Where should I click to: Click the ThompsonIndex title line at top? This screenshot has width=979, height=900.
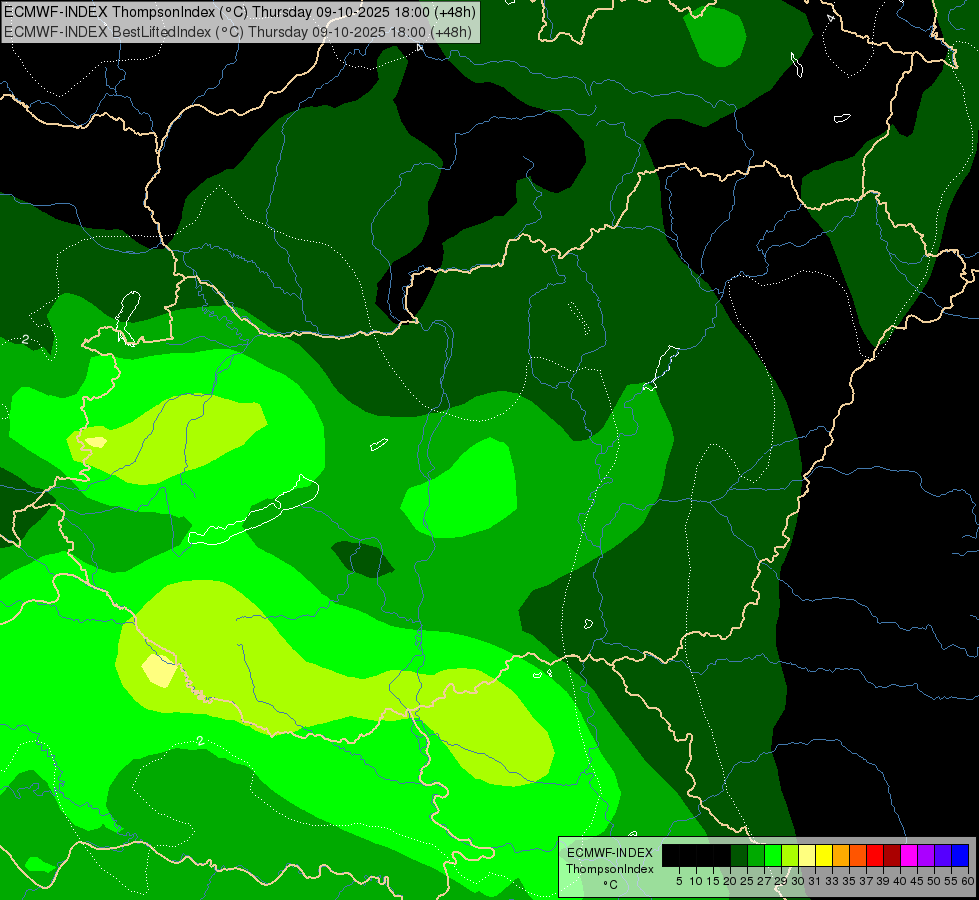[x=240, y=12]
